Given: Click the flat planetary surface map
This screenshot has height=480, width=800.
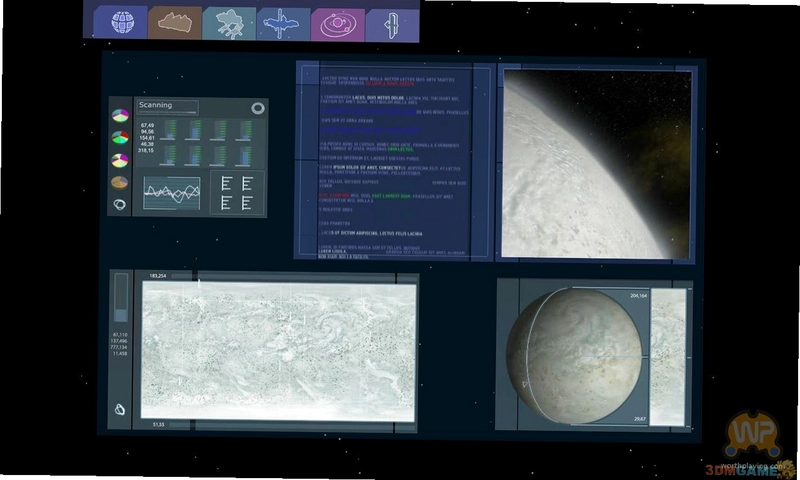Looking at the screenshot, I should pos(279,350).
